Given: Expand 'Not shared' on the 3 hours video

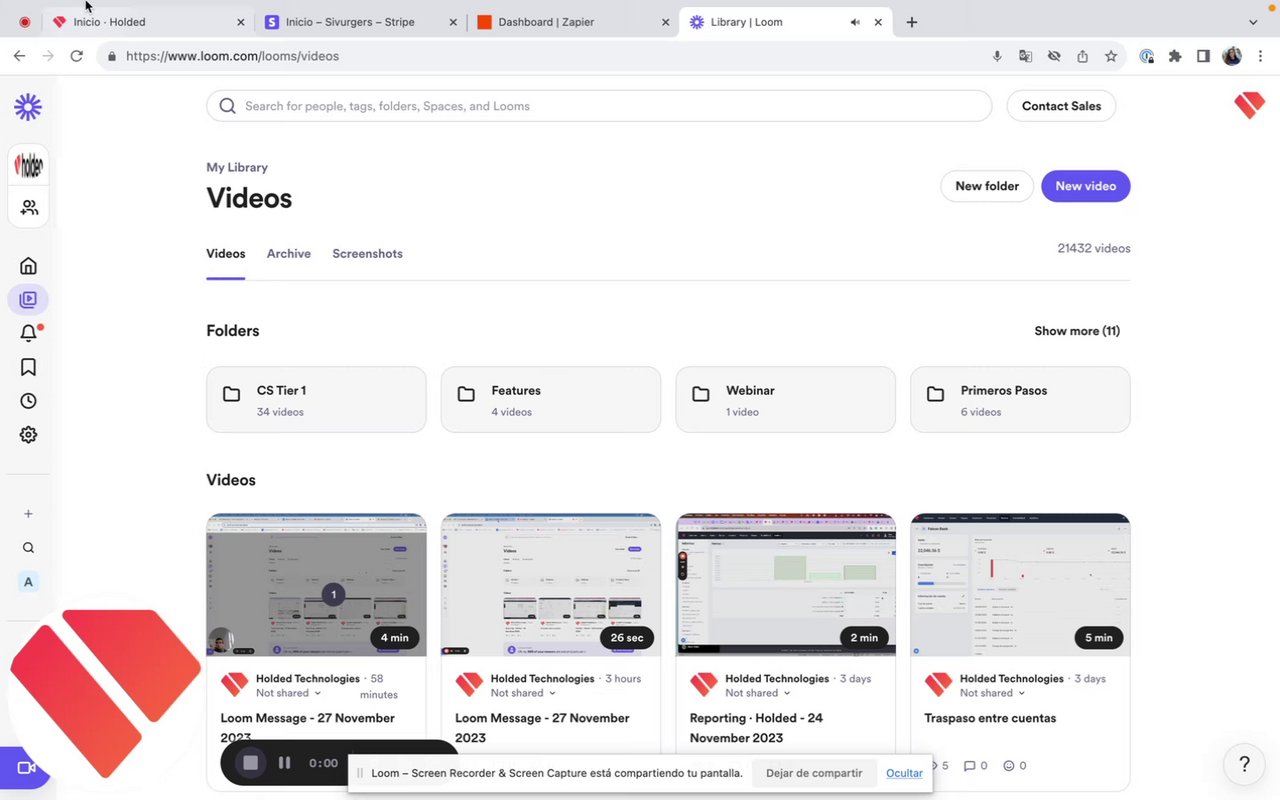Looking at the screenshot, I should [523, 693].
